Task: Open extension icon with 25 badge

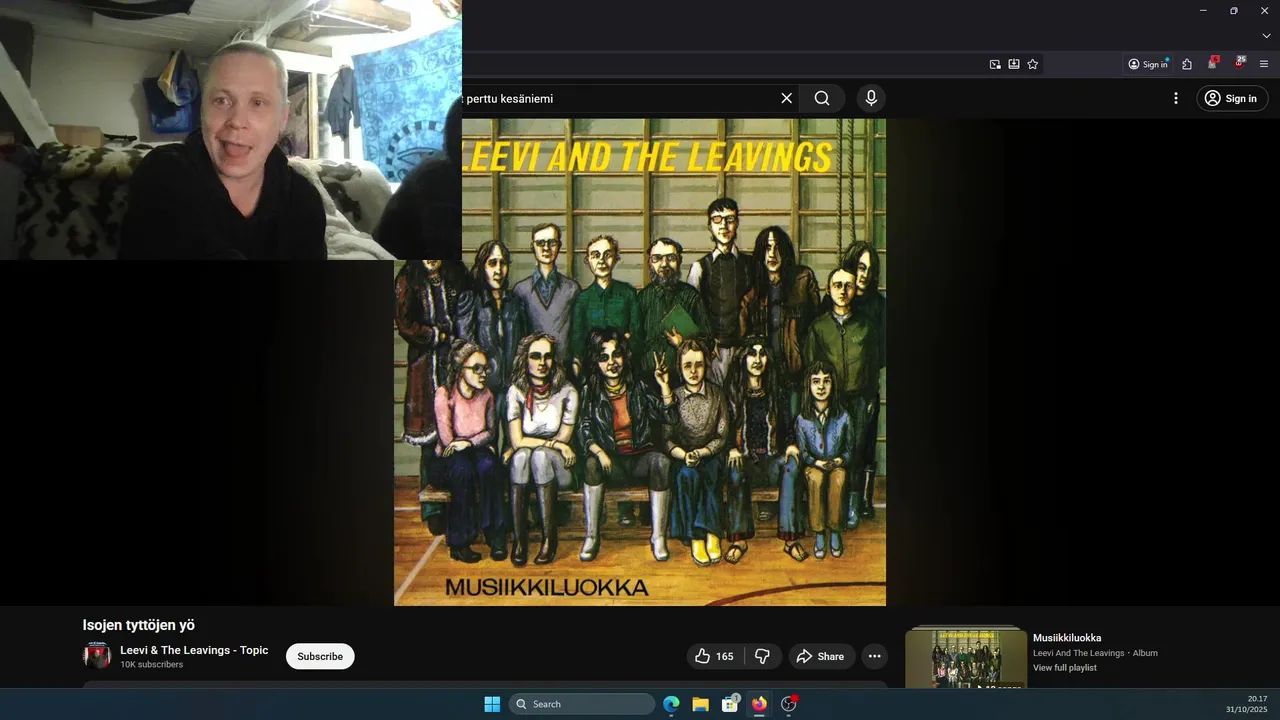Action: click(x=1239, y=63)
